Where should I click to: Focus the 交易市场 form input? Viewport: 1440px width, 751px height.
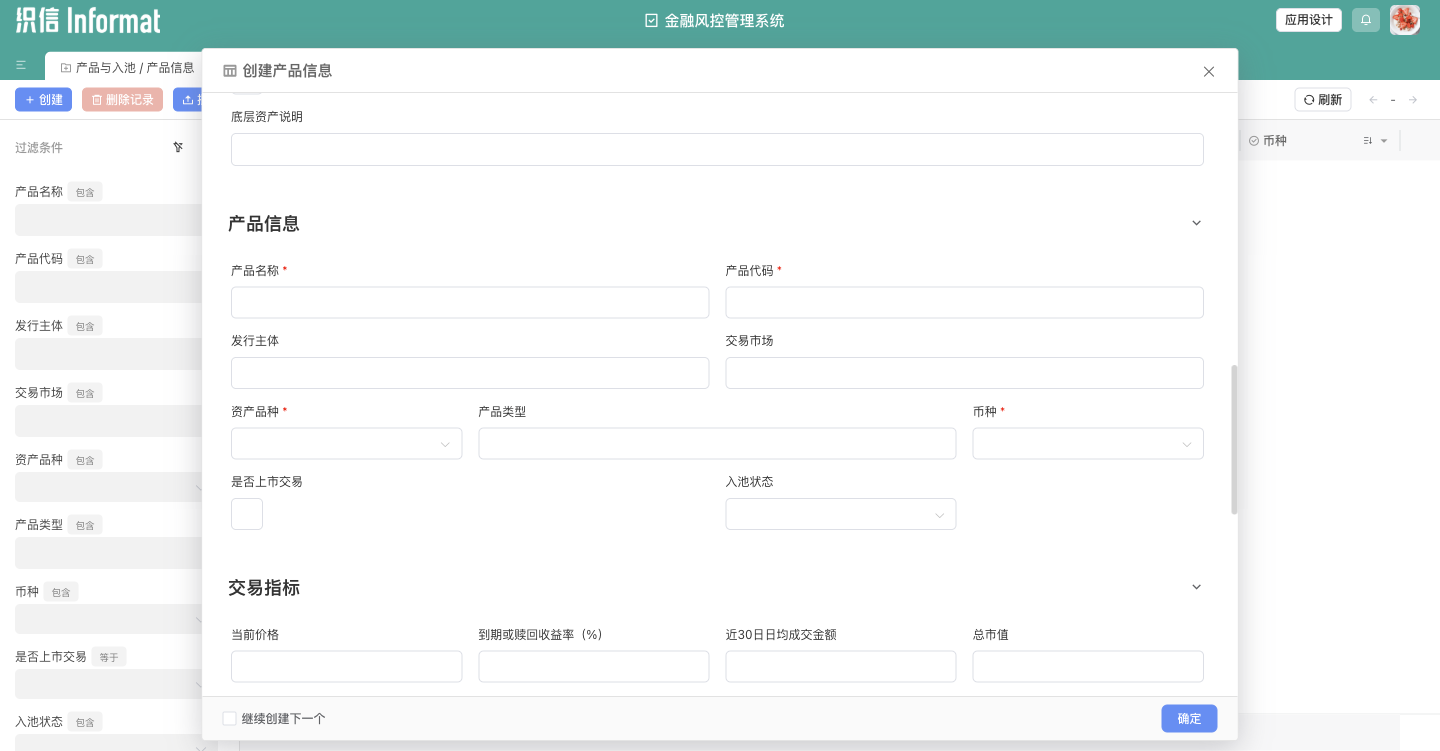(965, 373)
